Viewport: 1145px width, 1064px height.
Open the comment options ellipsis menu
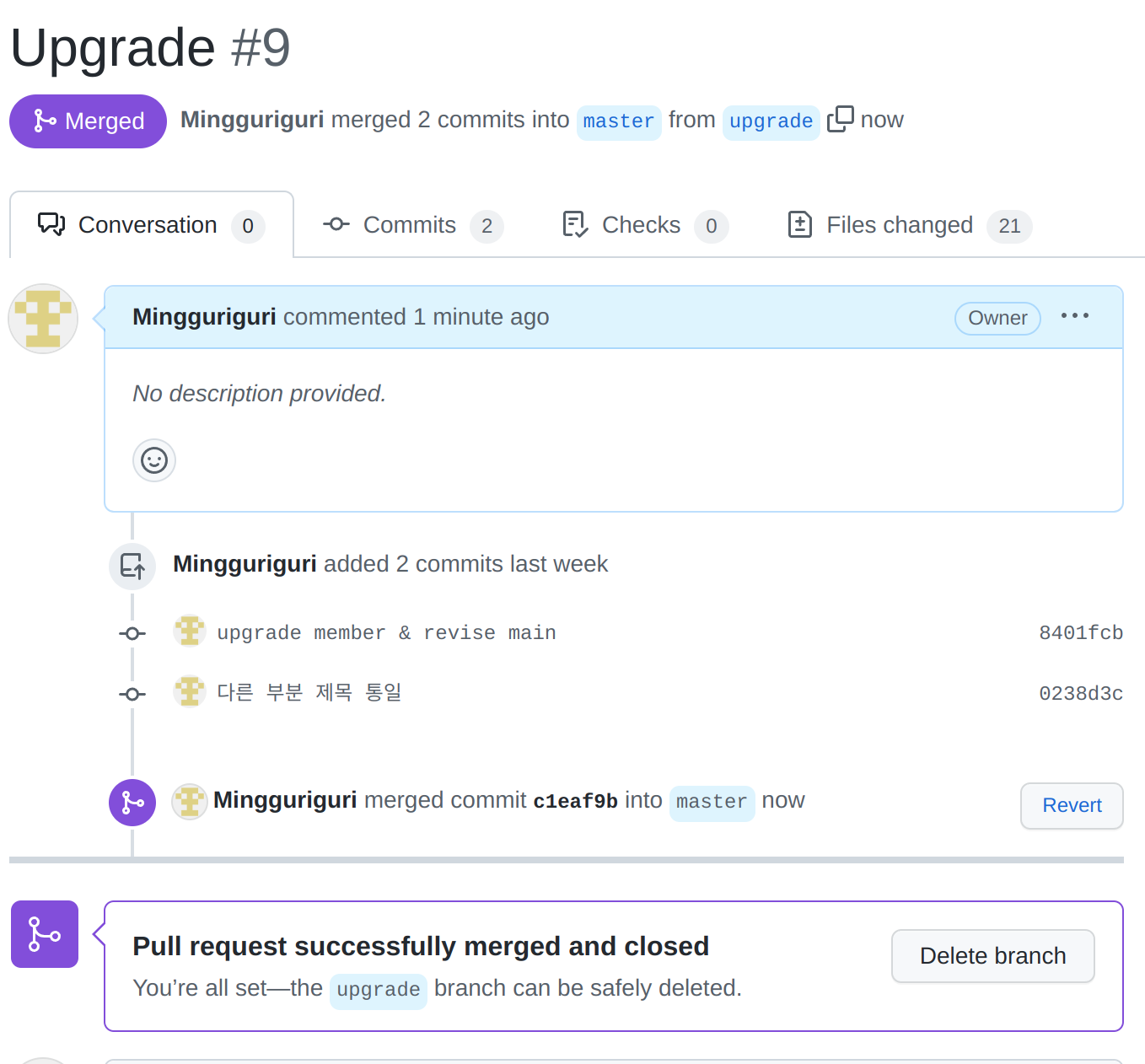1075,316
